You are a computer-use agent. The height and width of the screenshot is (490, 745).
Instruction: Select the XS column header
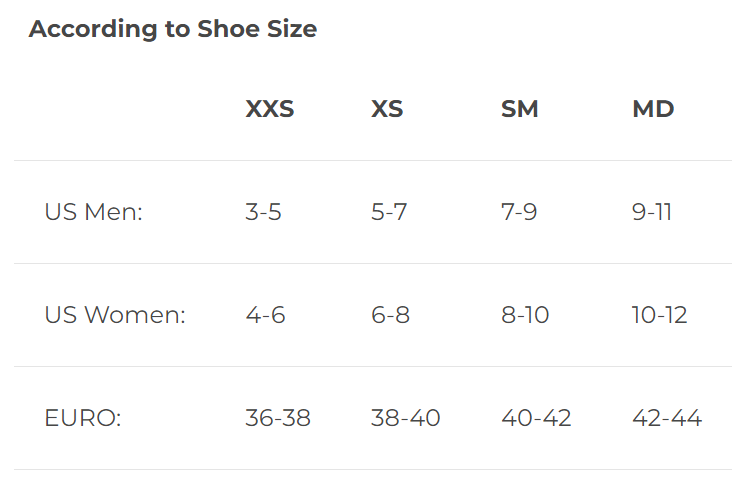point(387,109)
